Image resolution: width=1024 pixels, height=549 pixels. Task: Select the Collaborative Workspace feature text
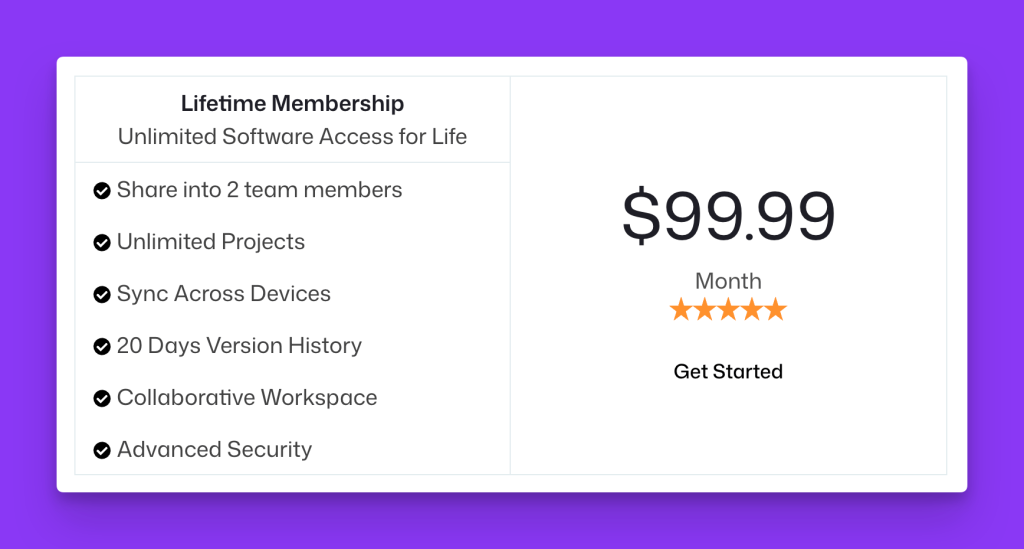(247, 398)
